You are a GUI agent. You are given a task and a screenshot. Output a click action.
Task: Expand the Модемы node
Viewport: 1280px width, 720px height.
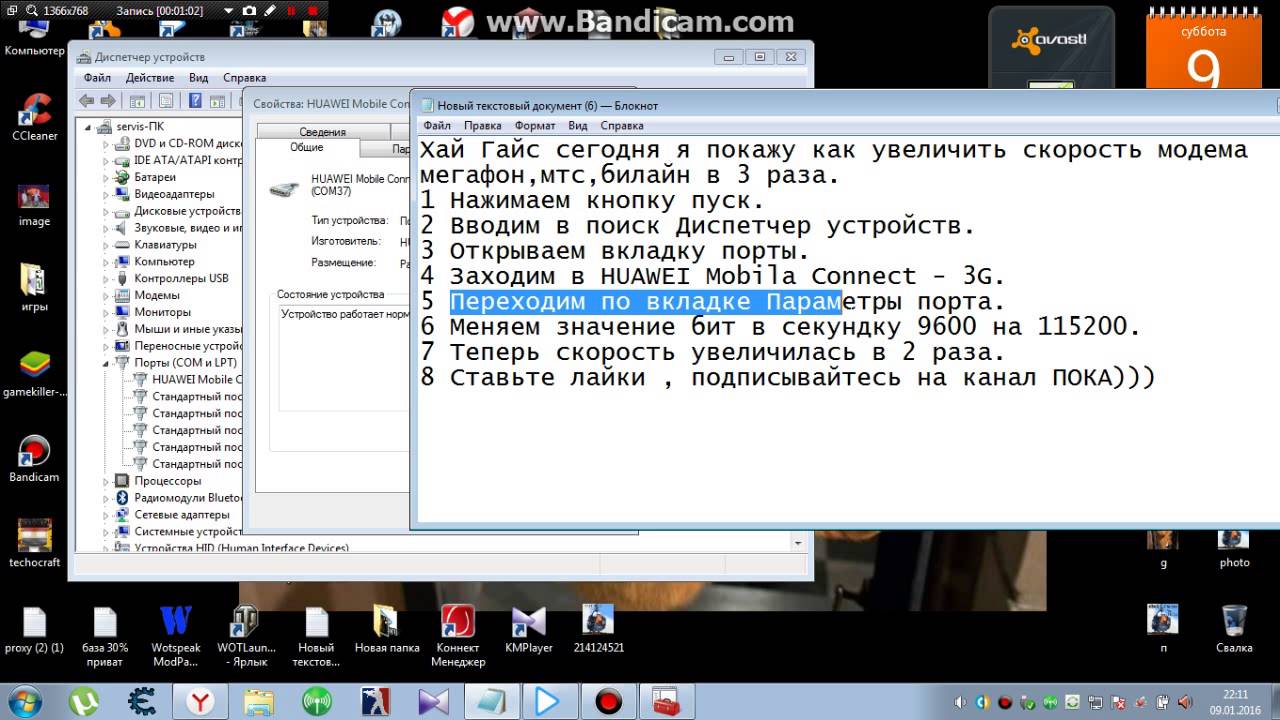pyautogui.click(x=106, y=296)
